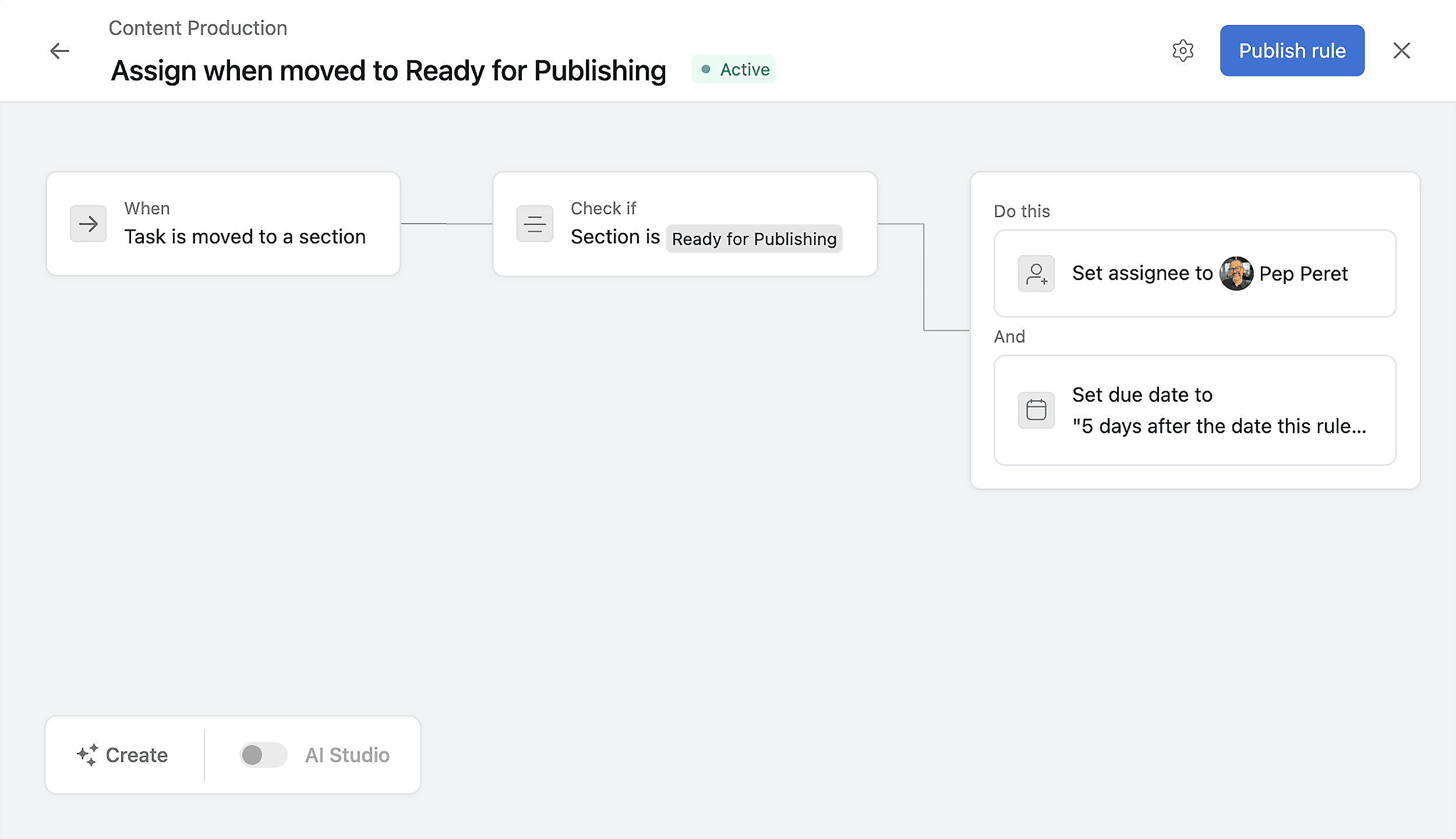Open the Set assignee person icon
Viewport: 1456px width, 839px height.
click(x=1036, y=273)
